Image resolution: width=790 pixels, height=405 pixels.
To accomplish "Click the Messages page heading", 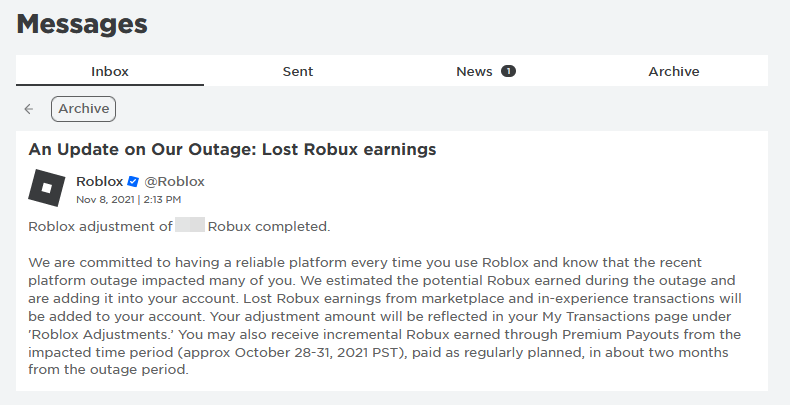I will coord(82,23).
